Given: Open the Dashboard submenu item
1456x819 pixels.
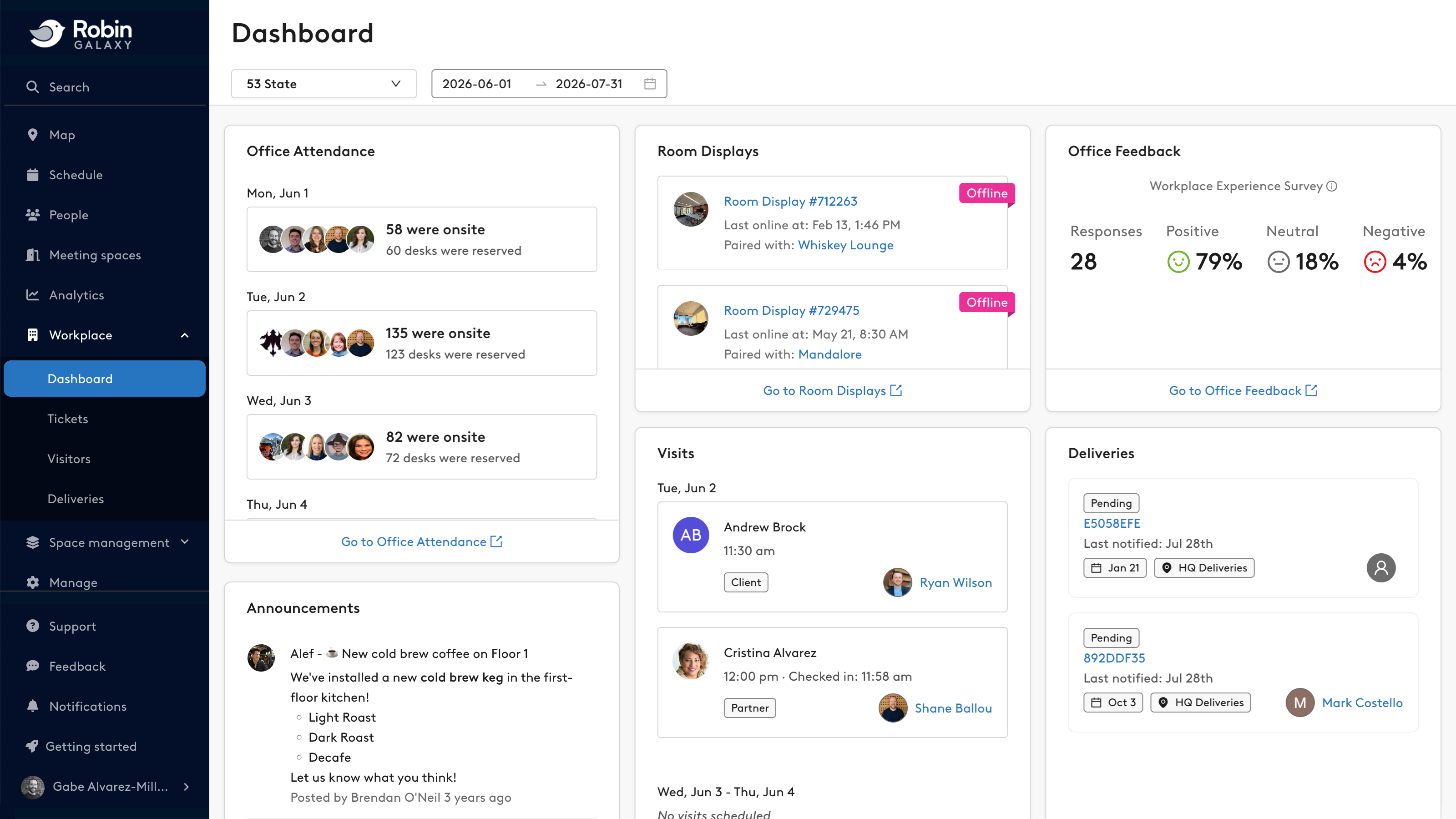Looking at the screenshot, I should pos(105,379).
